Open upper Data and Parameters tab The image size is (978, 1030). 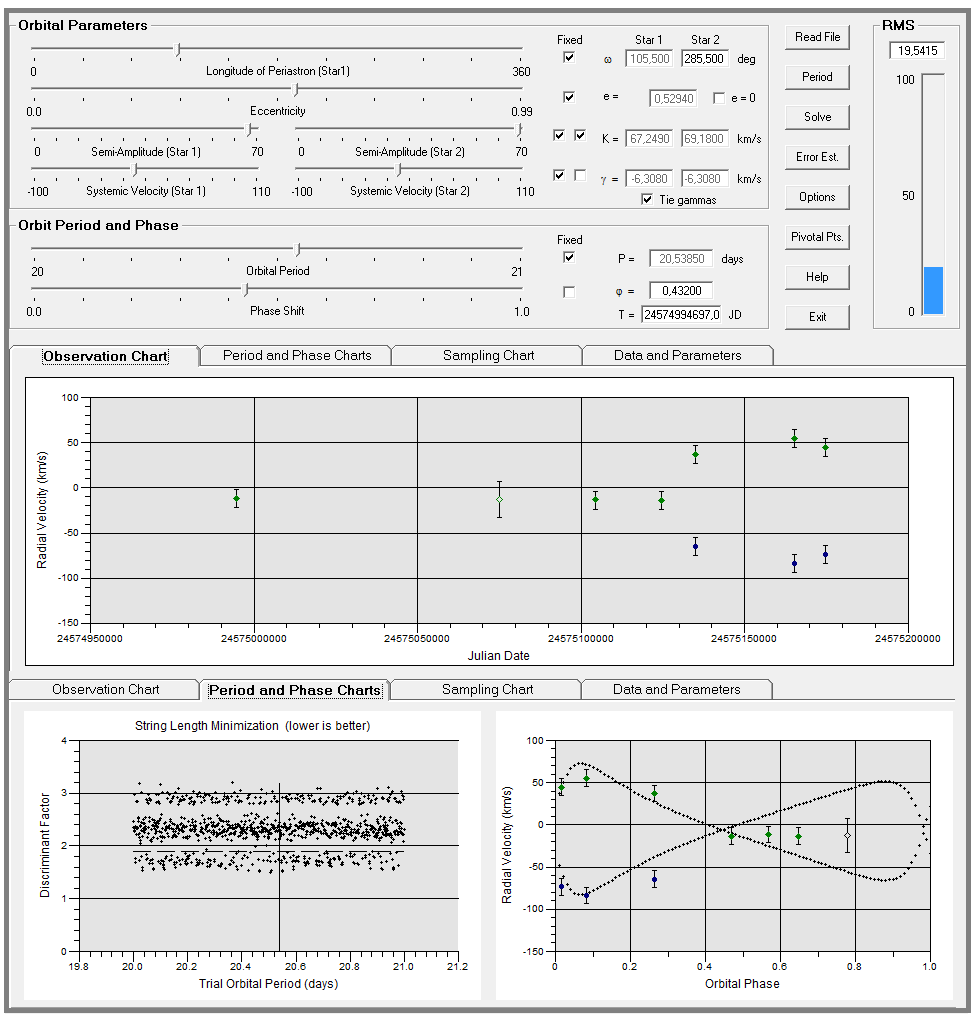(677, 355)
